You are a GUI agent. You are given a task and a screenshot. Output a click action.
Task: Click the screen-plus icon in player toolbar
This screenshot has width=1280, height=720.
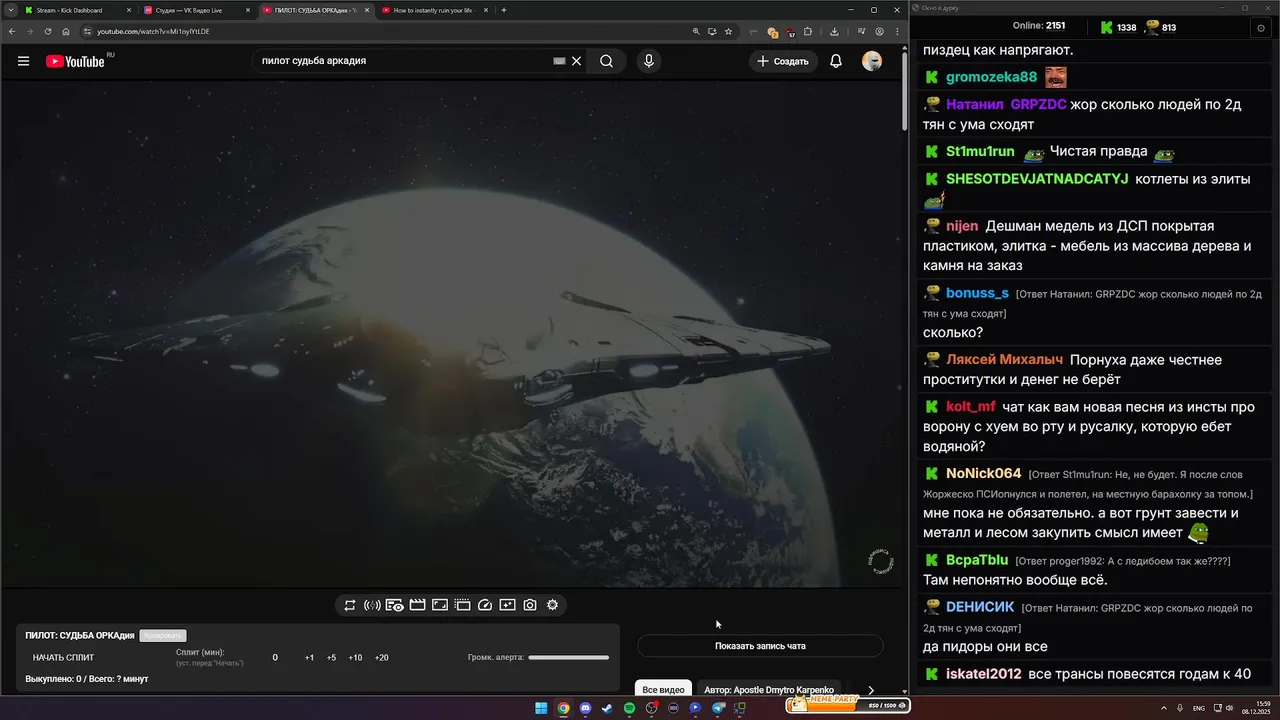pyautogui.click(x=507, y=605)
